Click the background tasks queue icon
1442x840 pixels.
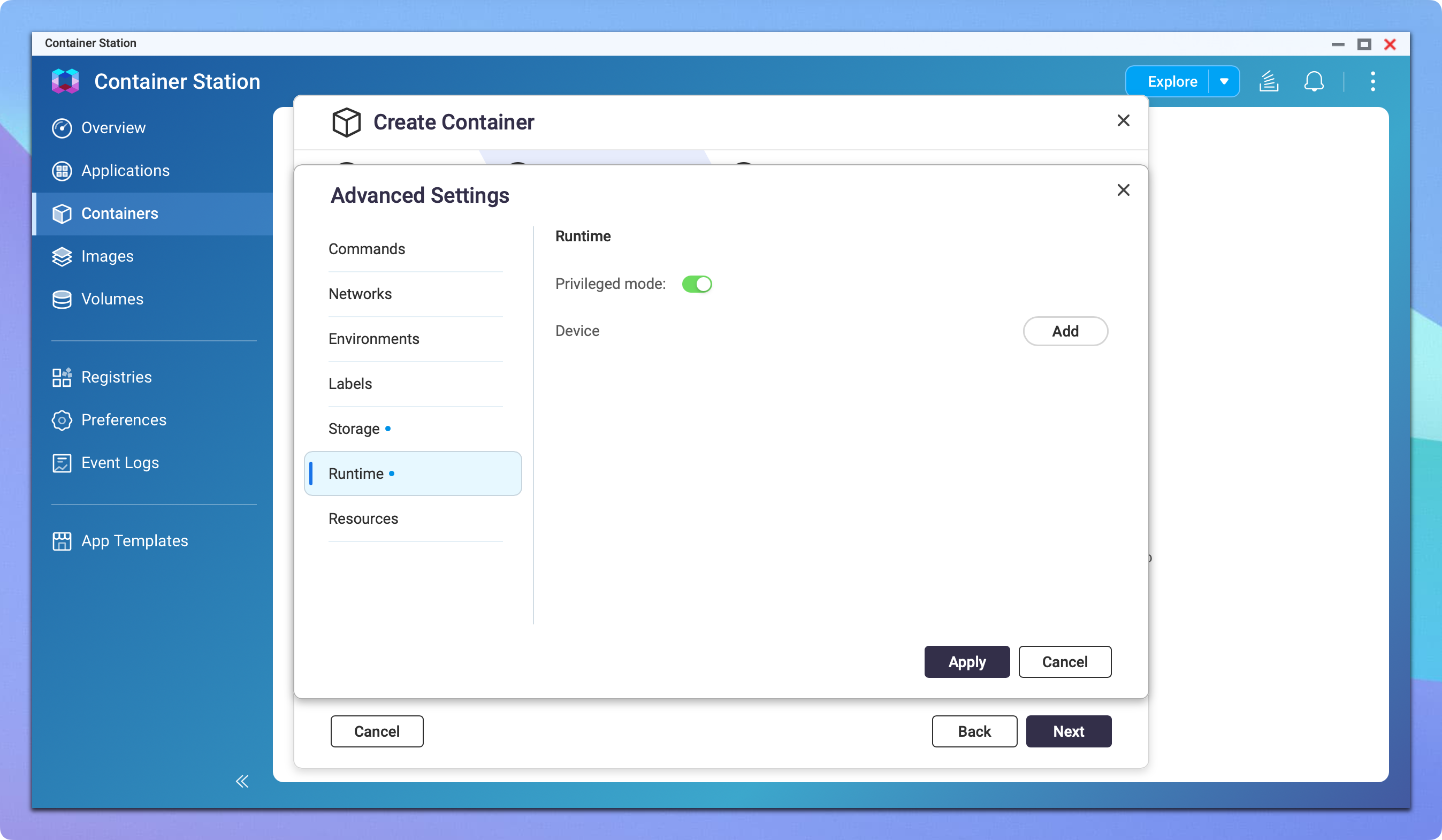(1269, 81)
